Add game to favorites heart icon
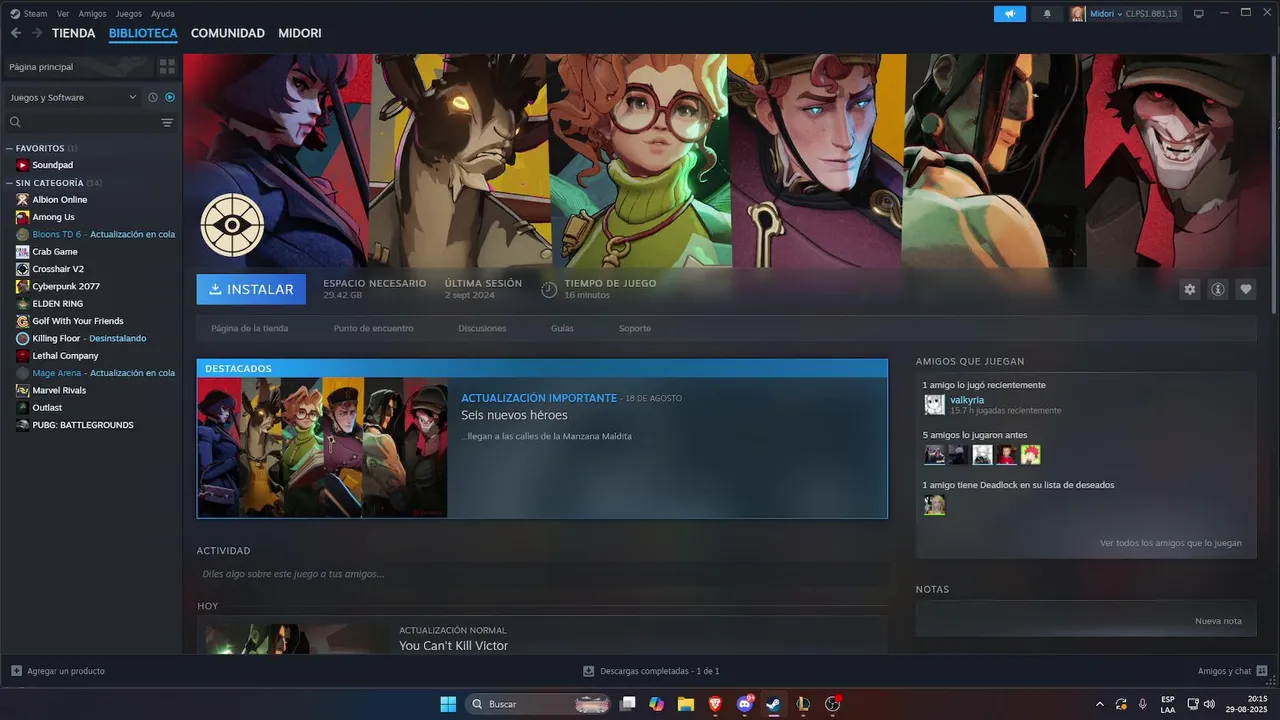The image size is (1280, 720). click(1246, 289)
